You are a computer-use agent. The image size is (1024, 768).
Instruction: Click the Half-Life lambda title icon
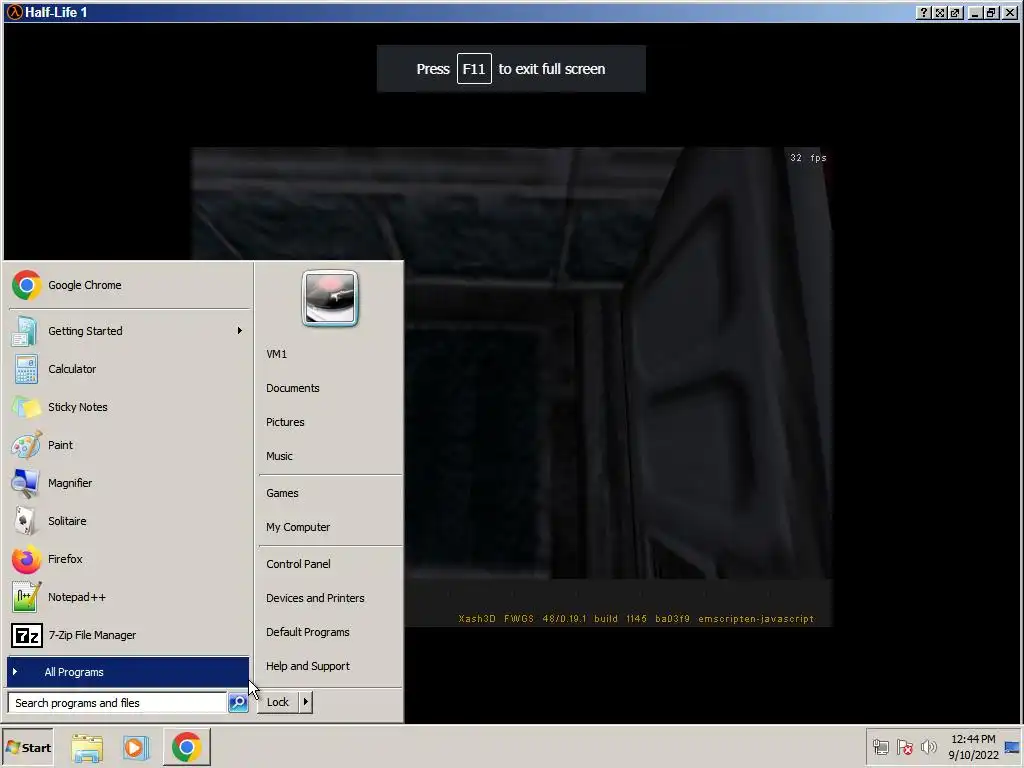(14, 12)
